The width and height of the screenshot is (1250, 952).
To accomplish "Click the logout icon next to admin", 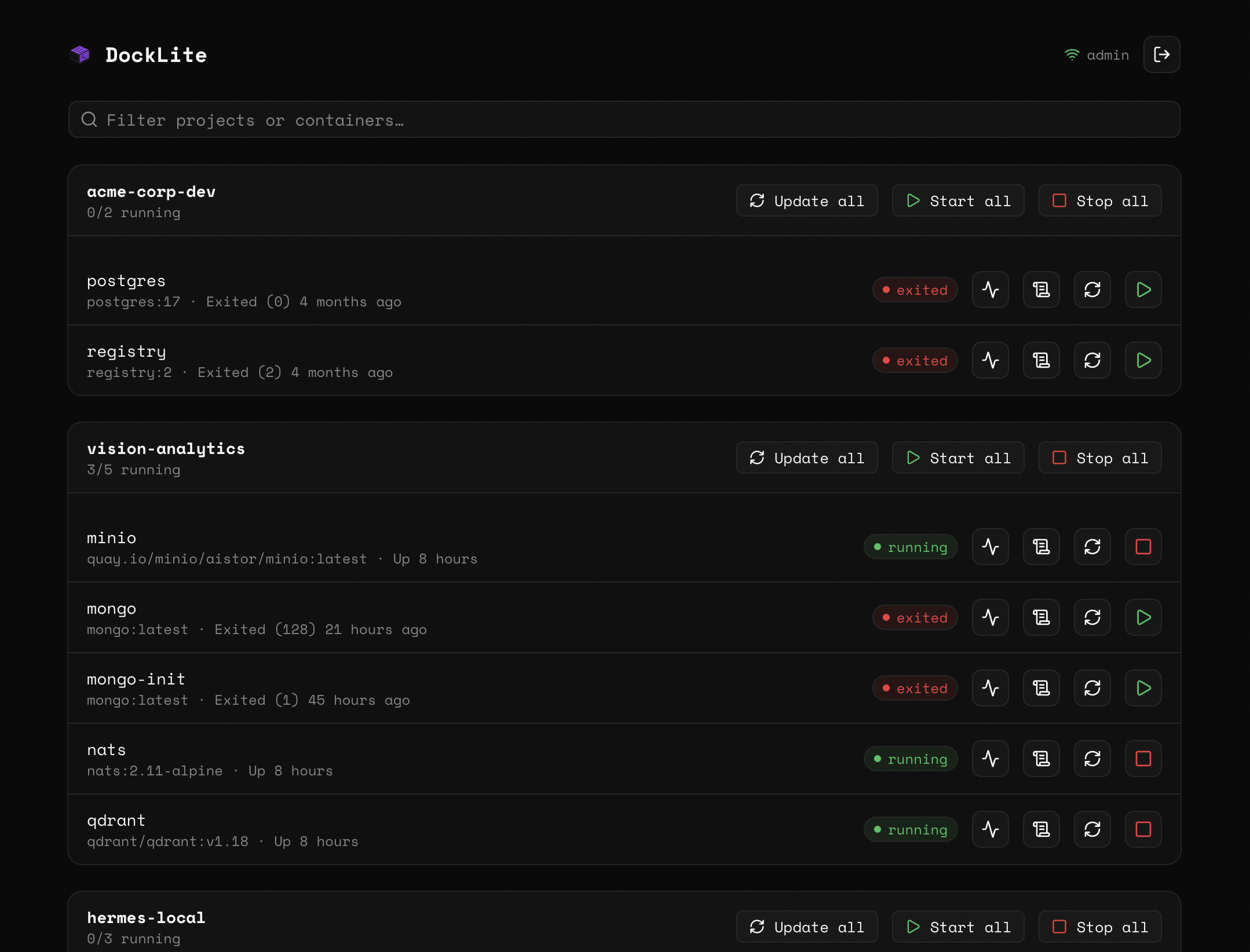I will tap(1161, 54).
